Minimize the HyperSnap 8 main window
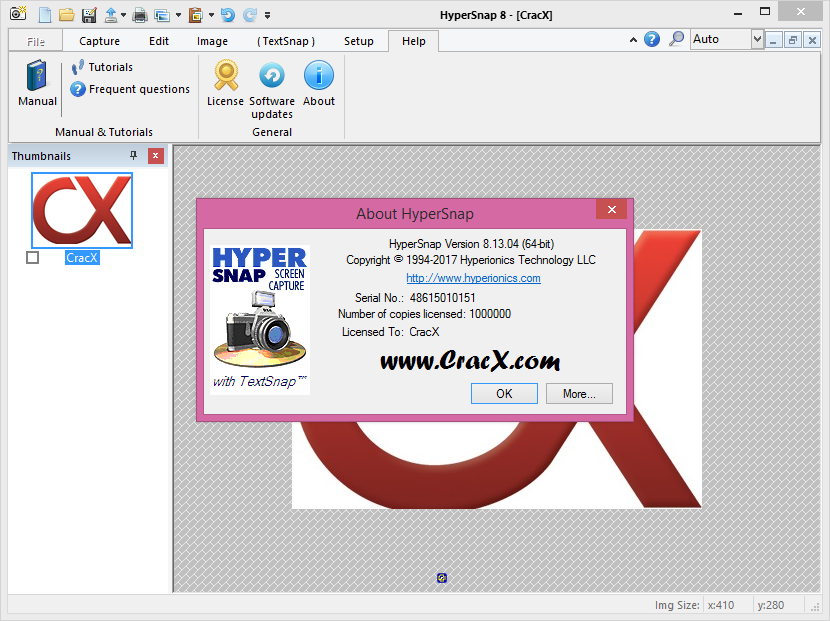Image resolution: width=830 pixels, height=621 pixels. pos(738,13)
